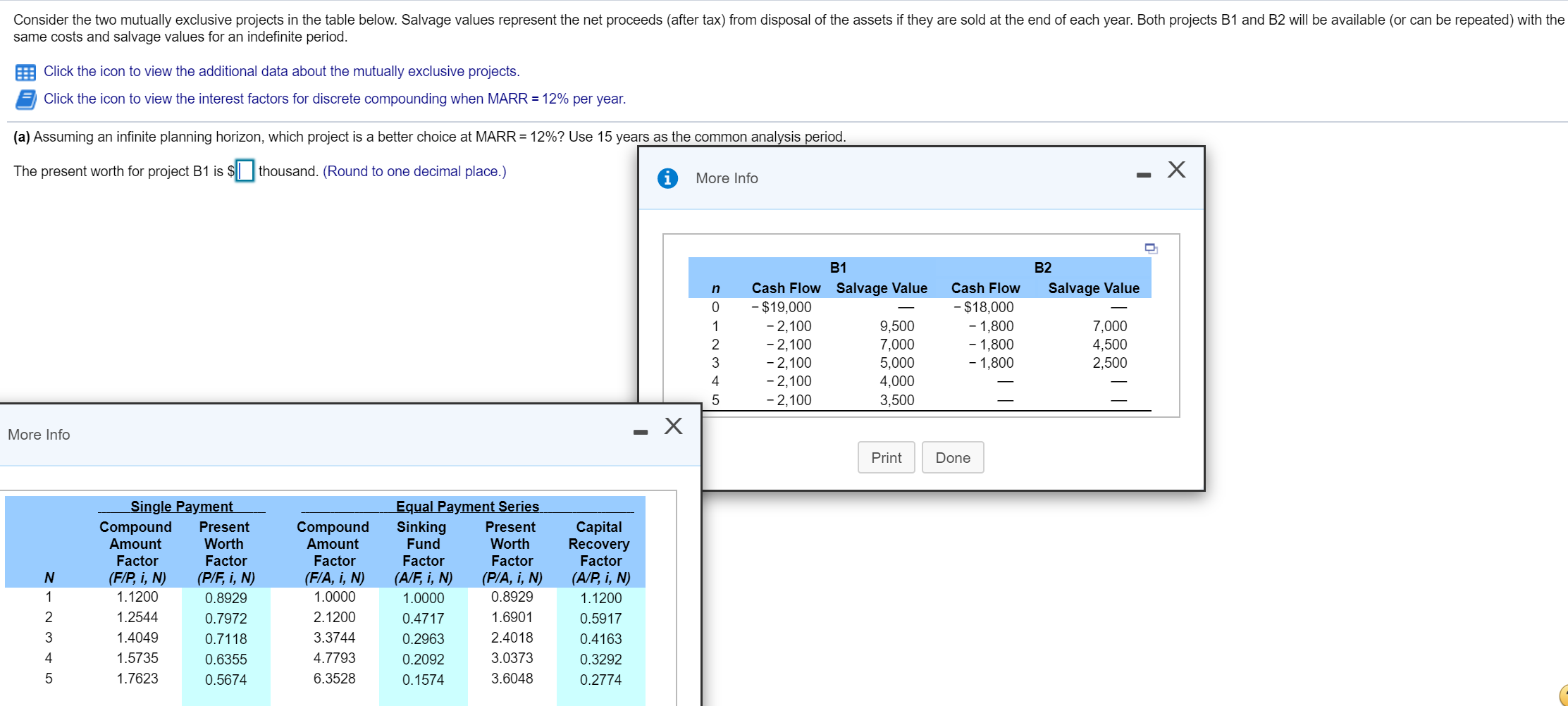Image resolution: width=1568 pixels, height=706 pixels.
Task: Click the B2 column heading in the data table
Action: point(1042,268)
